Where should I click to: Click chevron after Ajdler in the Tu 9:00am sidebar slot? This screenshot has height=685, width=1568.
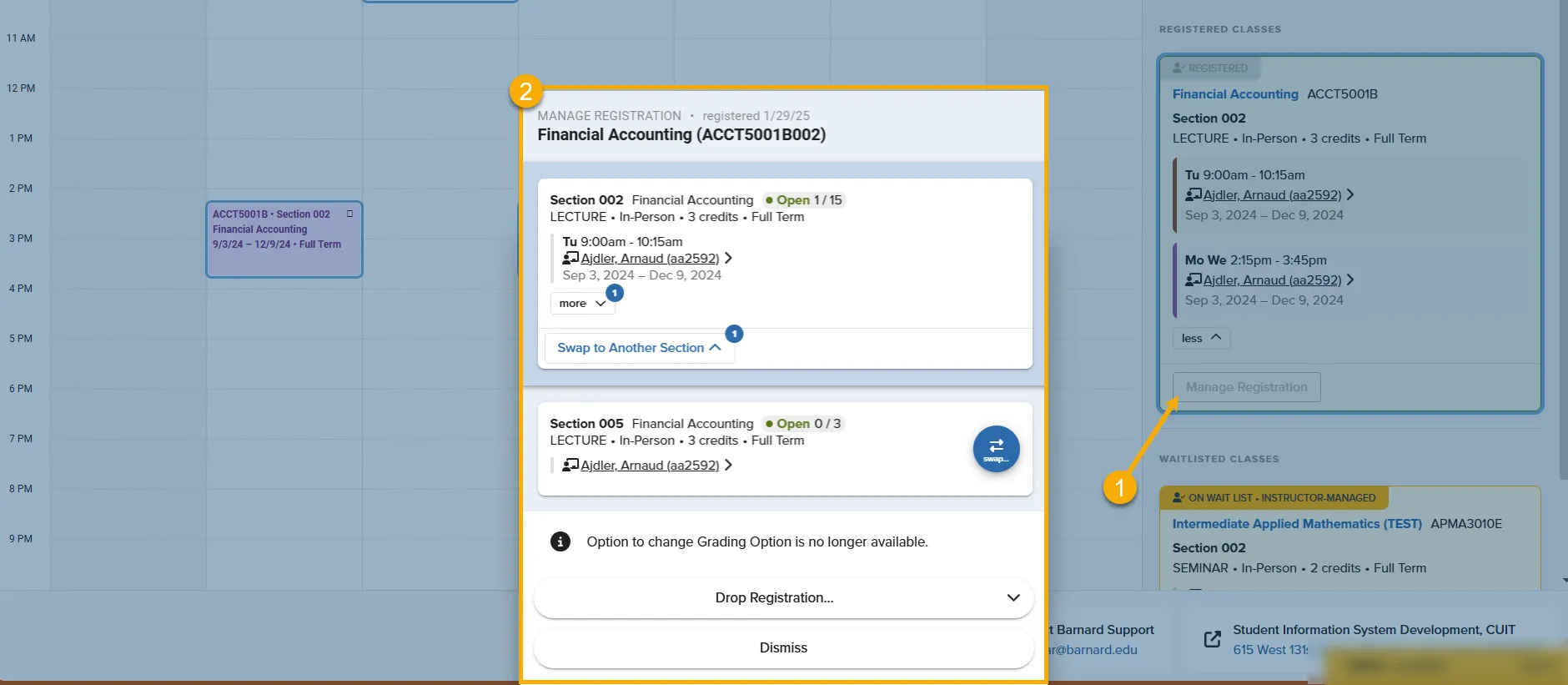1350,195
